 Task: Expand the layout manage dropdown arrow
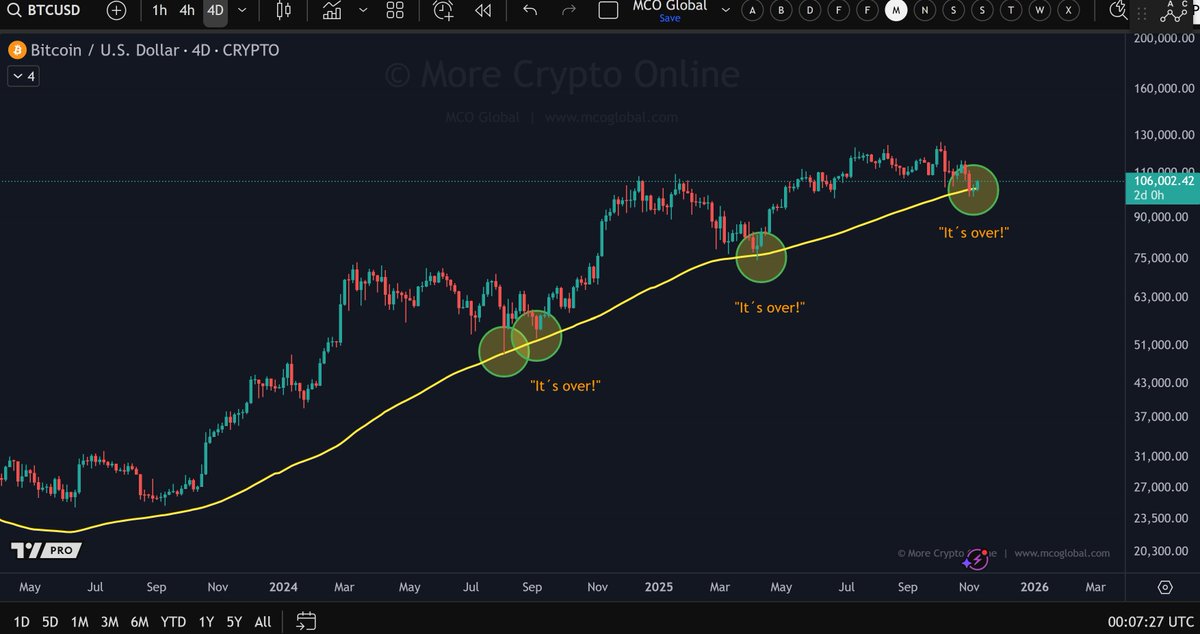[x=724, y=11]
